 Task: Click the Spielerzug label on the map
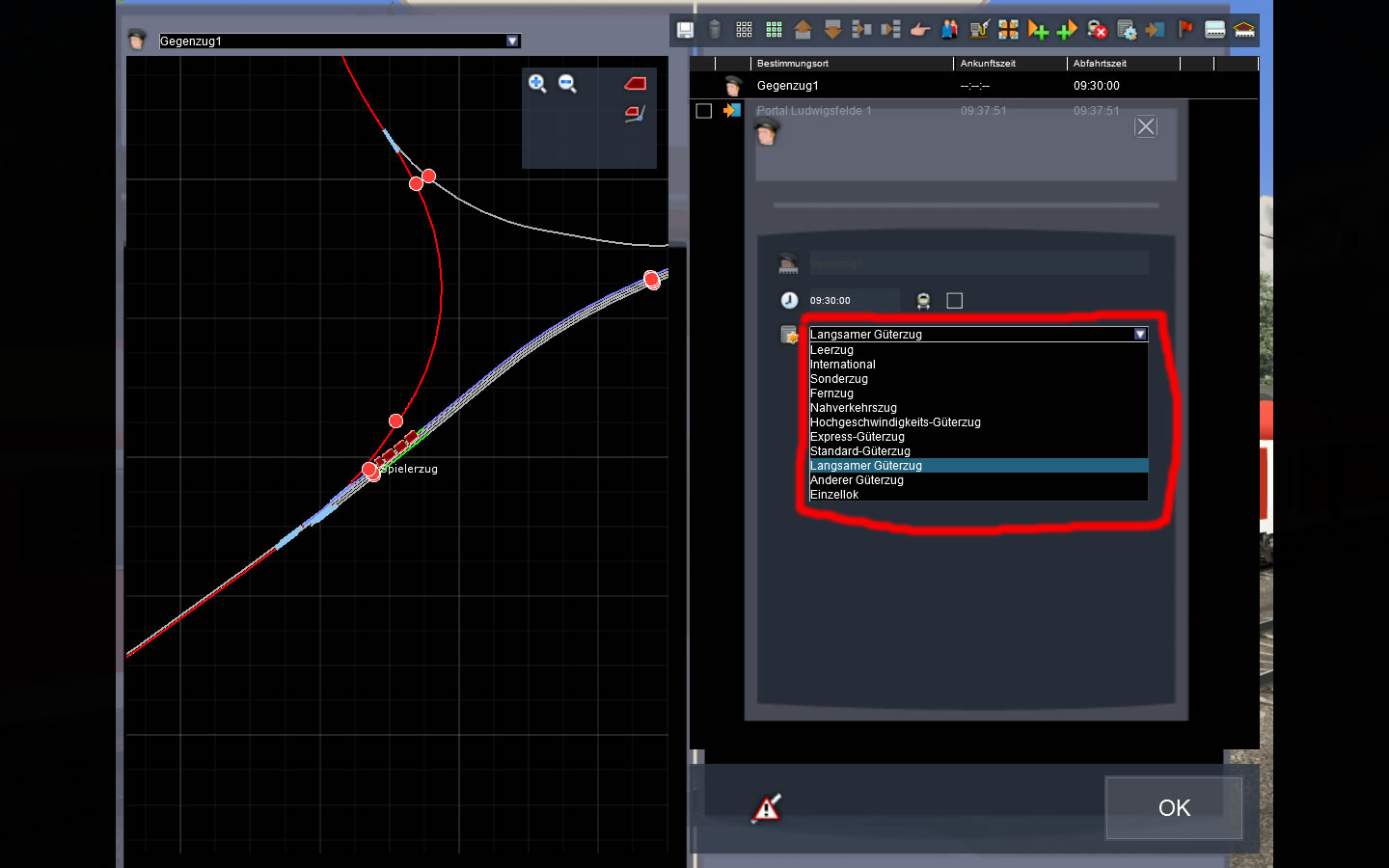click(x=410, y=469)
